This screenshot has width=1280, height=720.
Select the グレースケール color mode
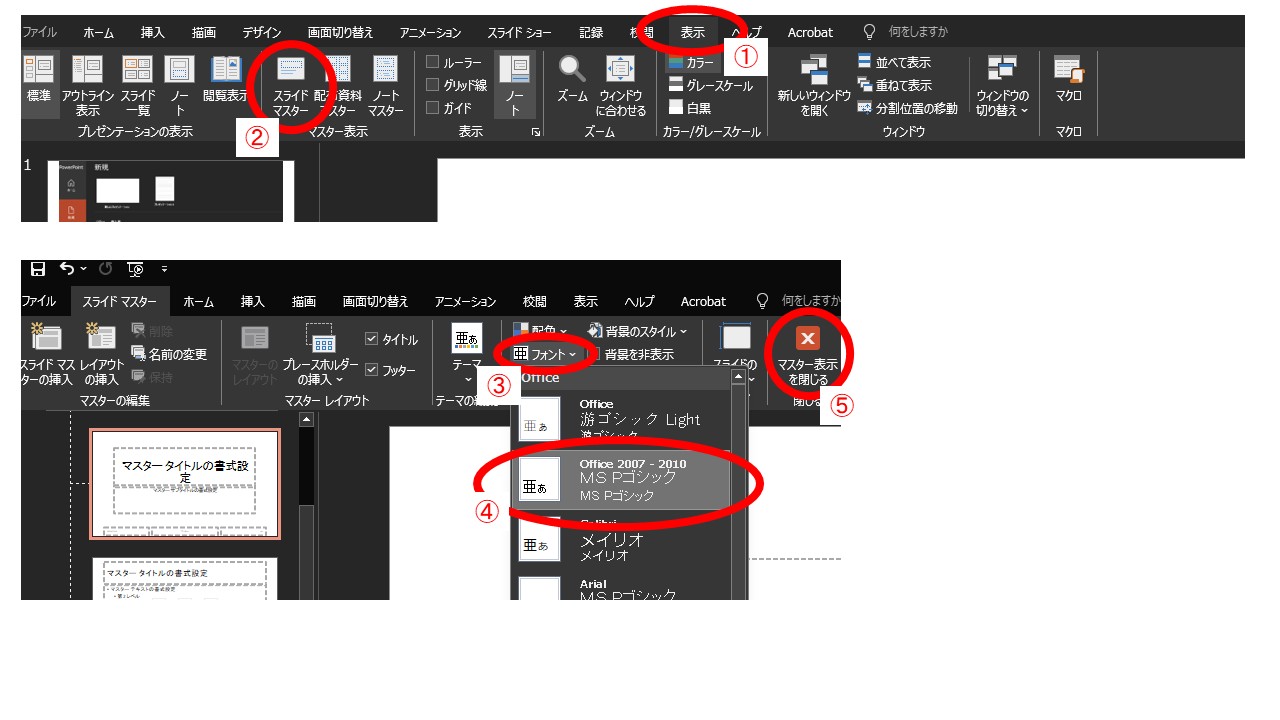click(710, 86)
